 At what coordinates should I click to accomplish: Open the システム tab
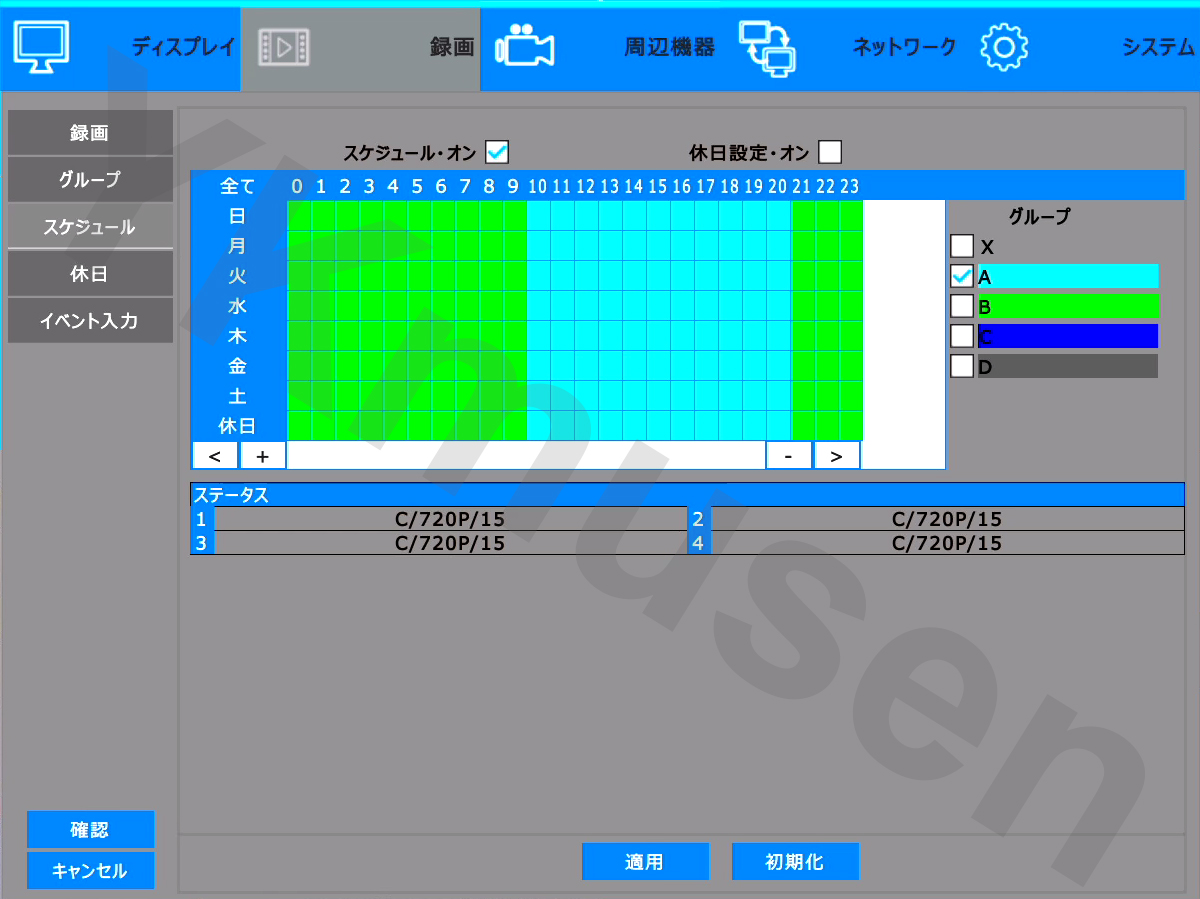1158,47
